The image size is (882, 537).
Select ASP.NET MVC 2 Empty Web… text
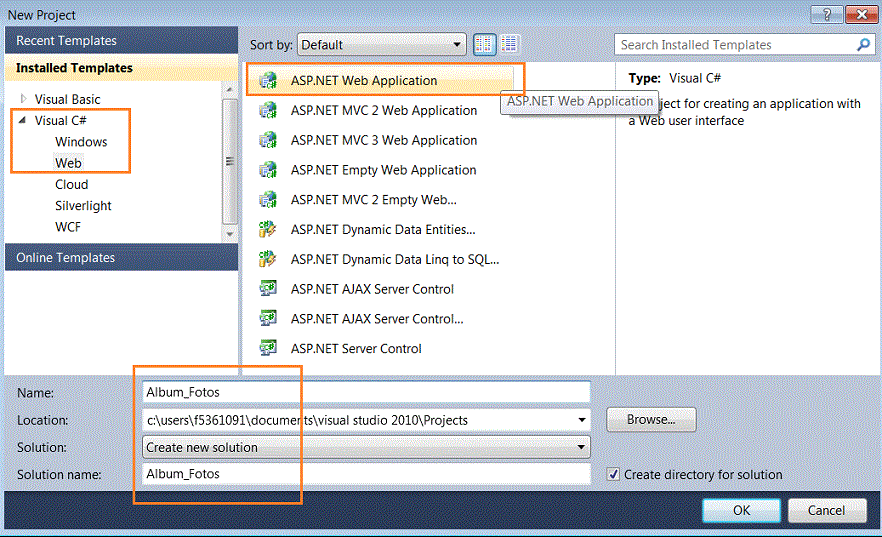[x=374, y=200]
